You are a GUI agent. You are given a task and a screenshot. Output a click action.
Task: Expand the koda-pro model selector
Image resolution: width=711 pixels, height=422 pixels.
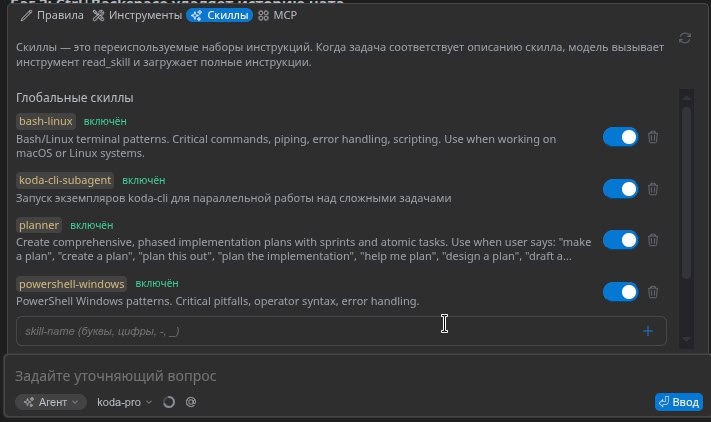pyautogui.click(x=124, y=402)
